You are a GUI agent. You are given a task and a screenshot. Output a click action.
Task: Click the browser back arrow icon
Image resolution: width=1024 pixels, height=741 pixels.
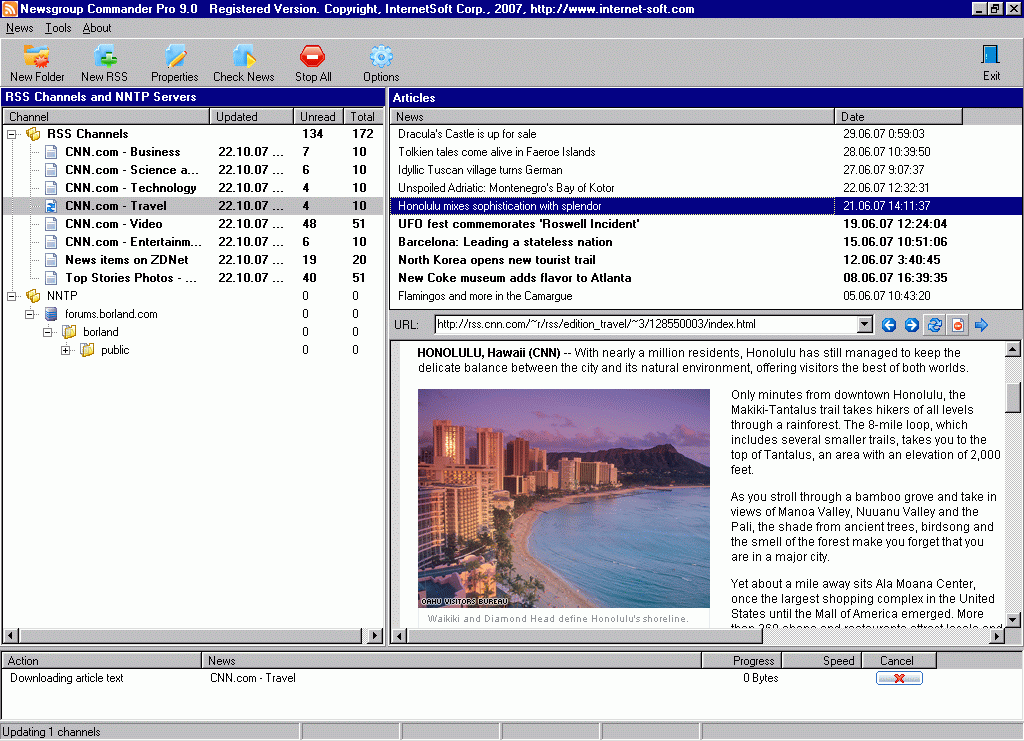click(x=888, y=324)
